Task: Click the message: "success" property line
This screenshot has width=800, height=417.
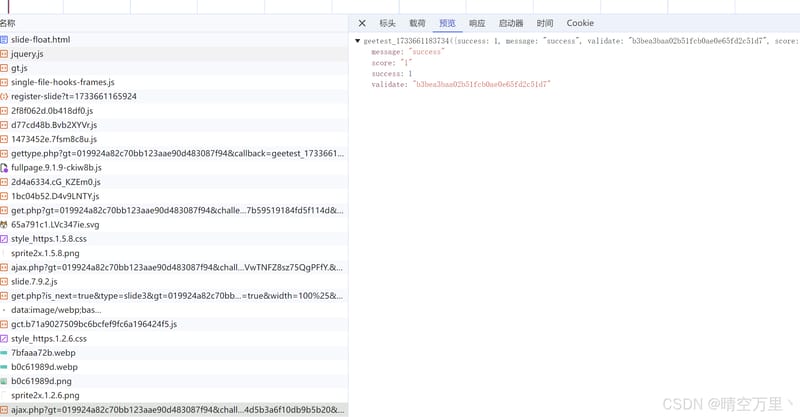Action: [408, 52]
